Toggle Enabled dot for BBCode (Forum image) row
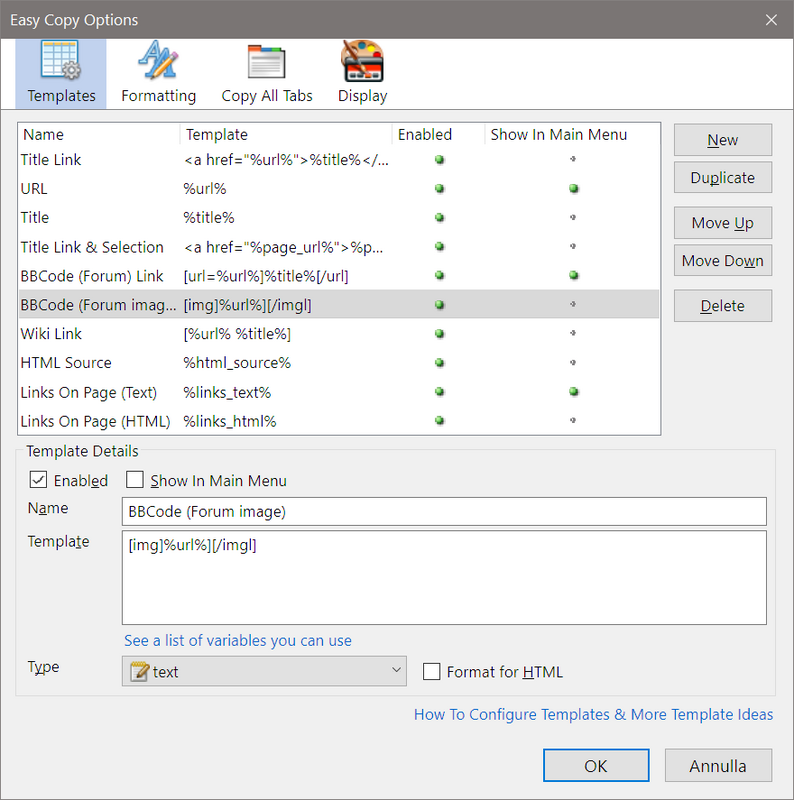794x800 pixels. (x=439, y=305)
